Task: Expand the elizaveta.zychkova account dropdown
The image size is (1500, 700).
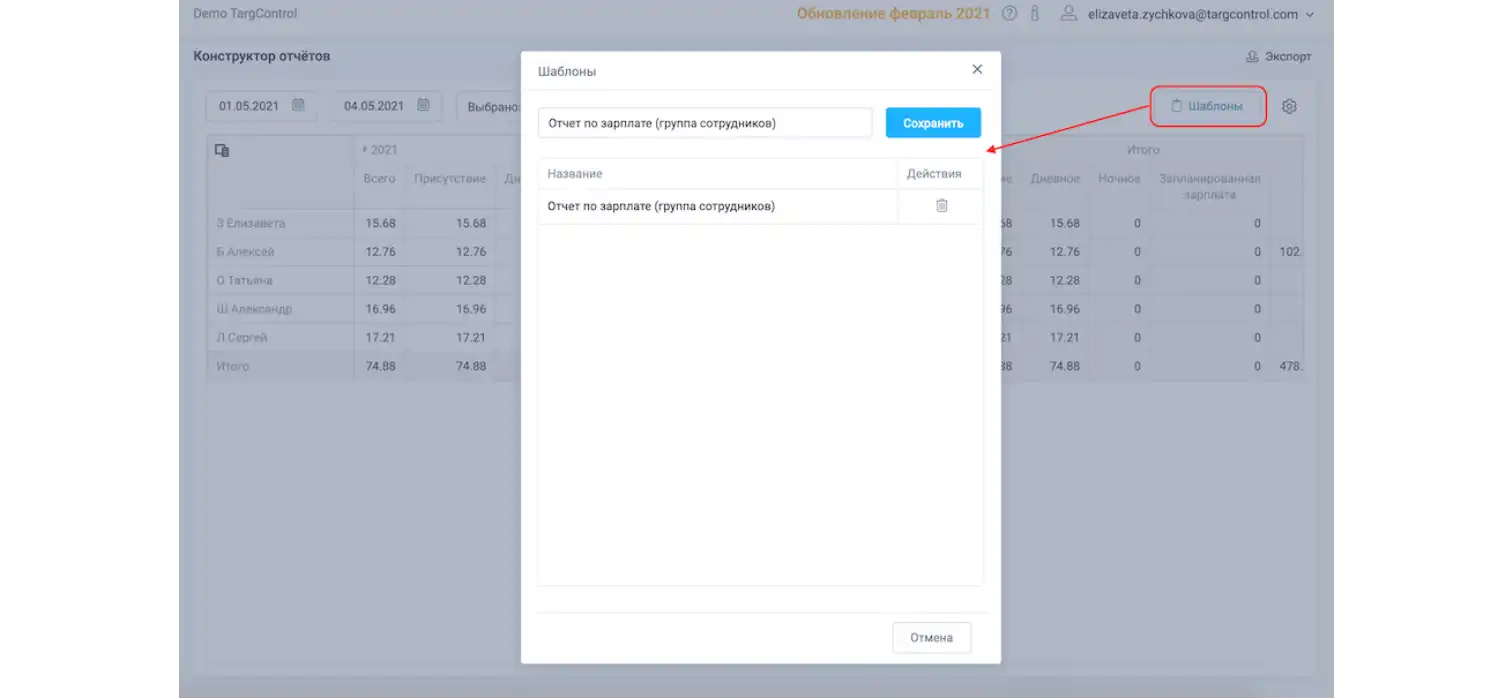Action: pyautogui.click(x=1310, y=15)
